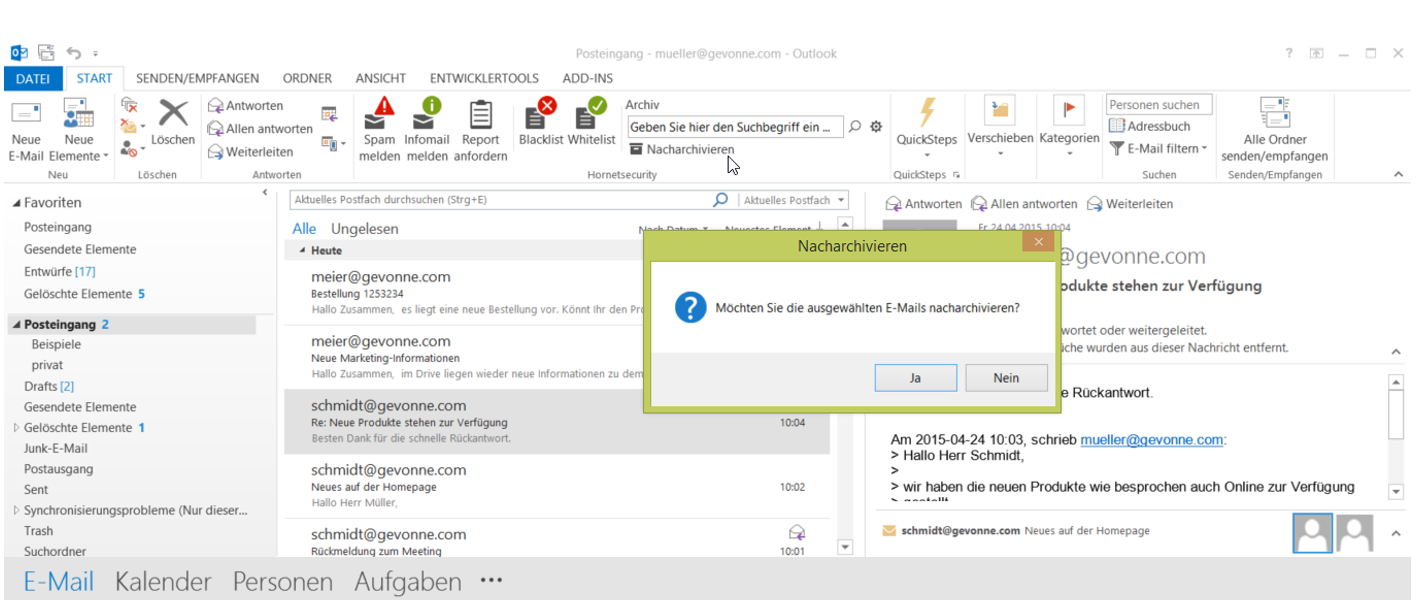Open archive settings via the gear icon
Screen dimensions: 1421x600
tap(876, 127)
